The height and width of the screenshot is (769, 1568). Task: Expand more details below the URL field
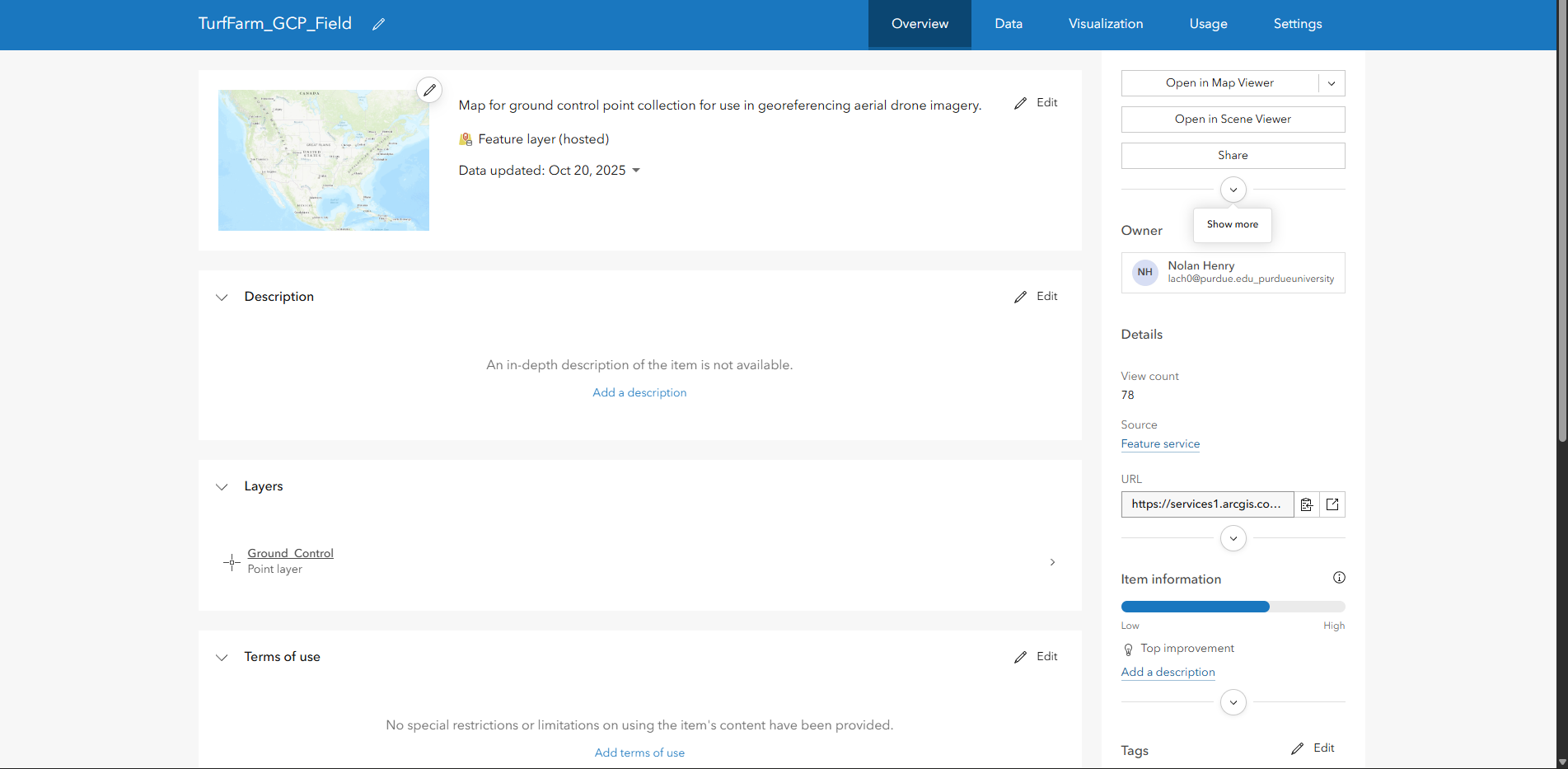(1233, 538)
